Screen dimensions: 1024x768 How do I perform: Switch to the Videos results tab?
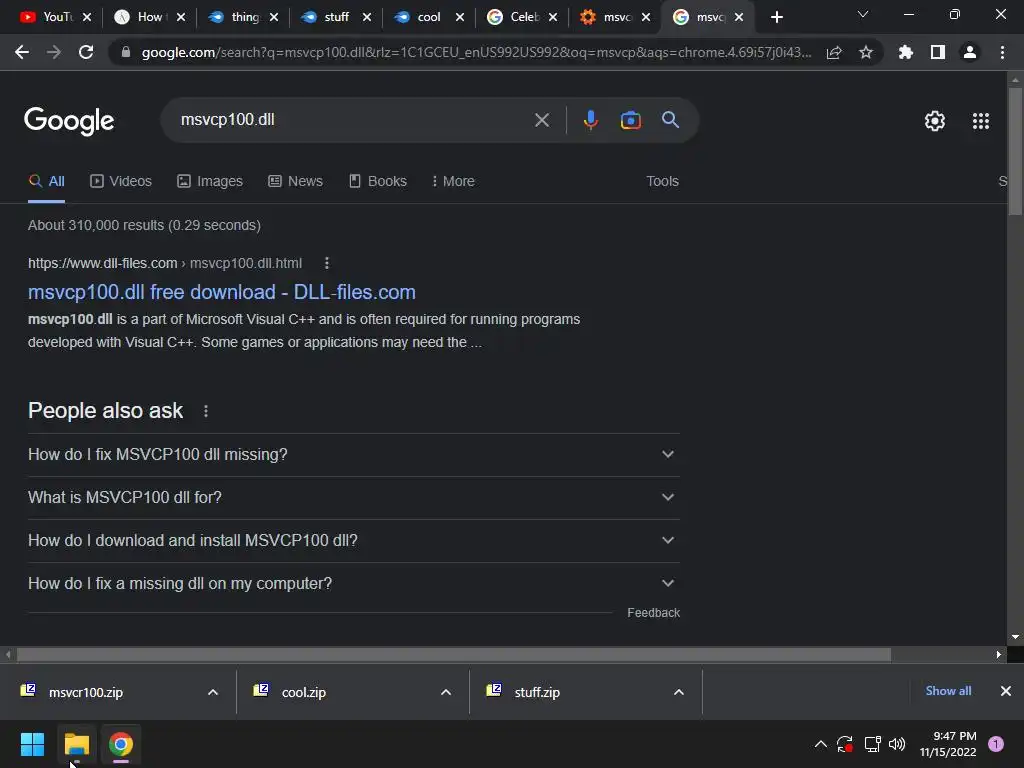coord(121,182)
